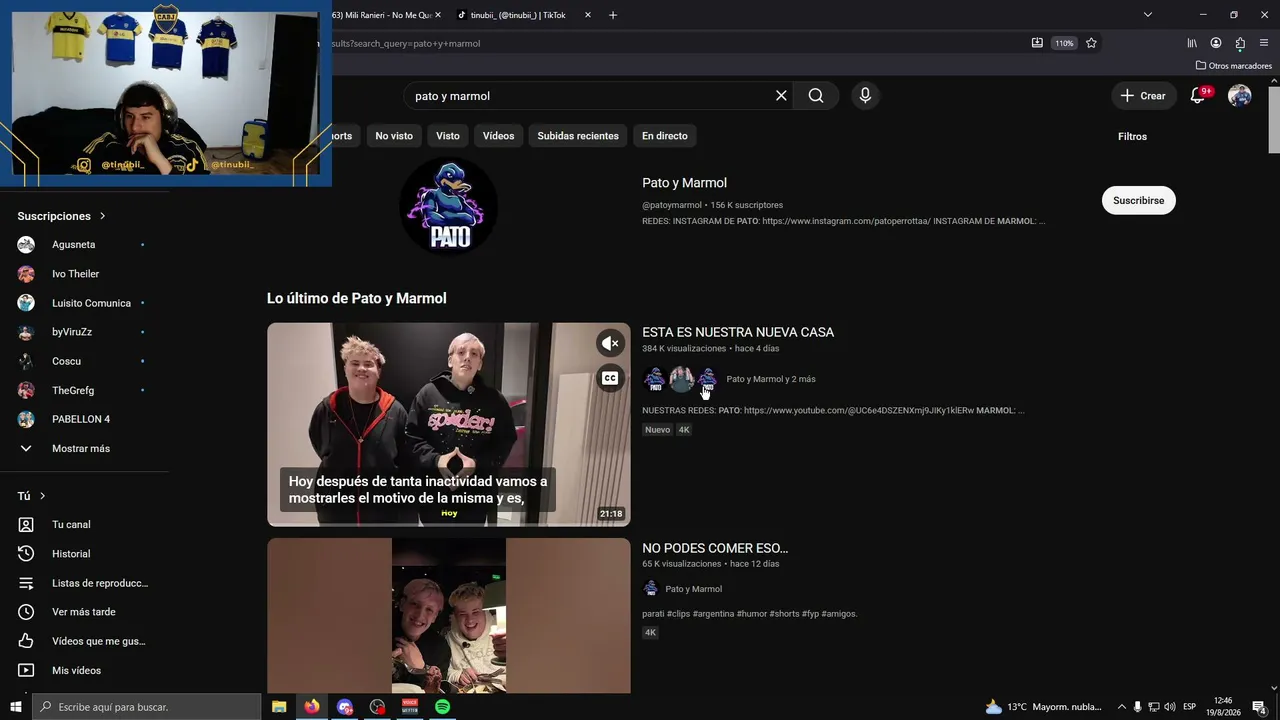1280x720 pixels.
Task: Open the Otros marcadores folder
Action: [x=1234, y=66]
